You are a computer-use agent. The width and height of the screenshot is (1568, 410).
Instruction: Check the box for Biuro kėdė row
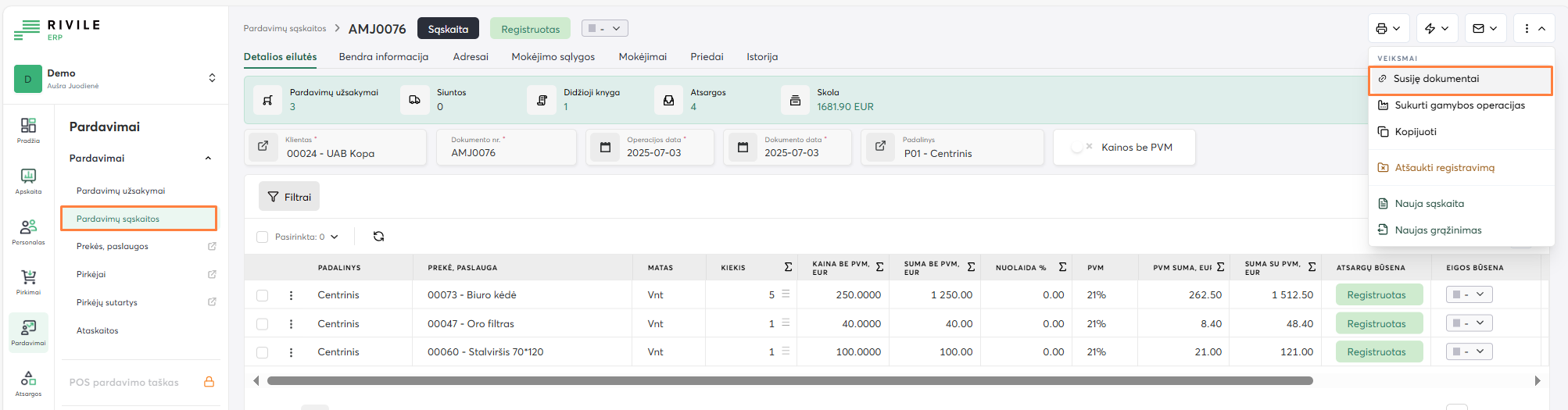(x=263, y=295)
